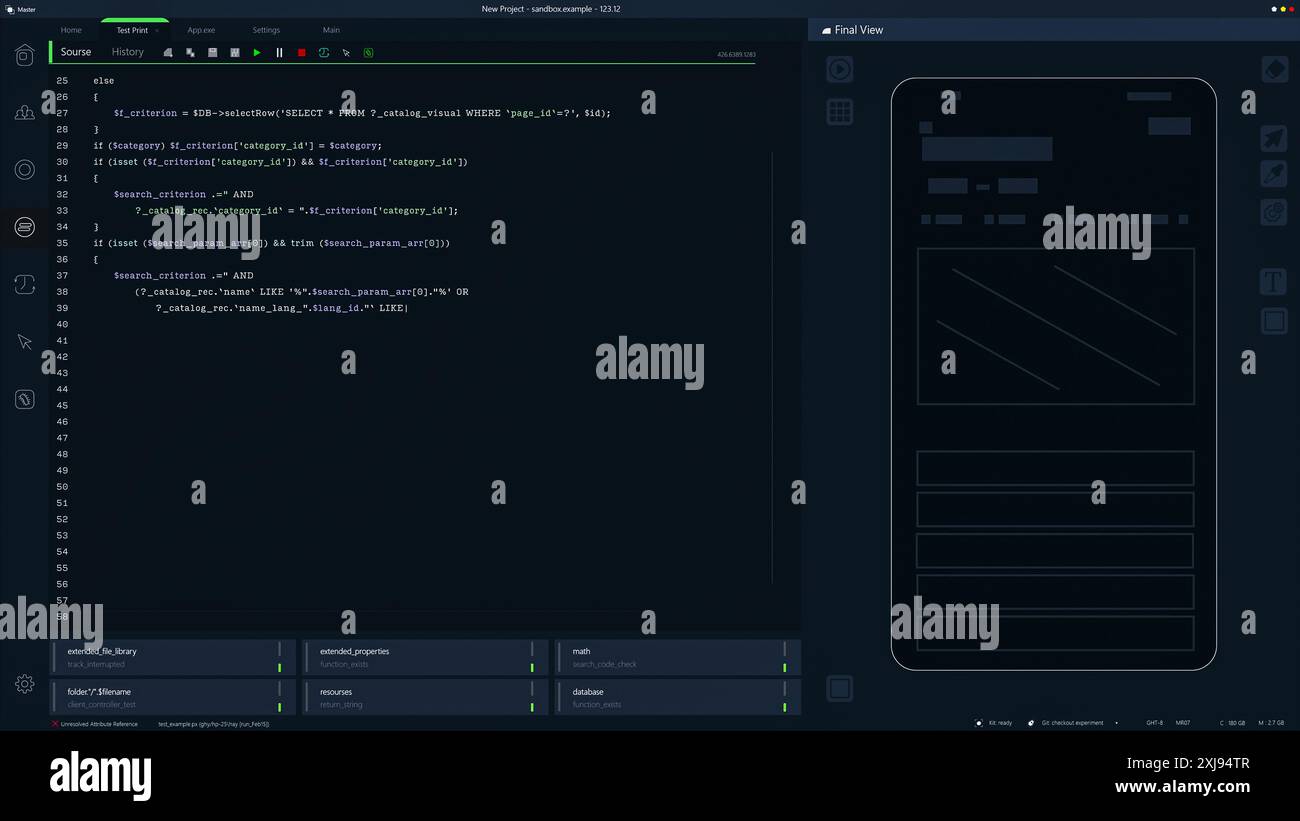
Task: Open settings gear in the bottom left corner
Action: tap(25, 684)
